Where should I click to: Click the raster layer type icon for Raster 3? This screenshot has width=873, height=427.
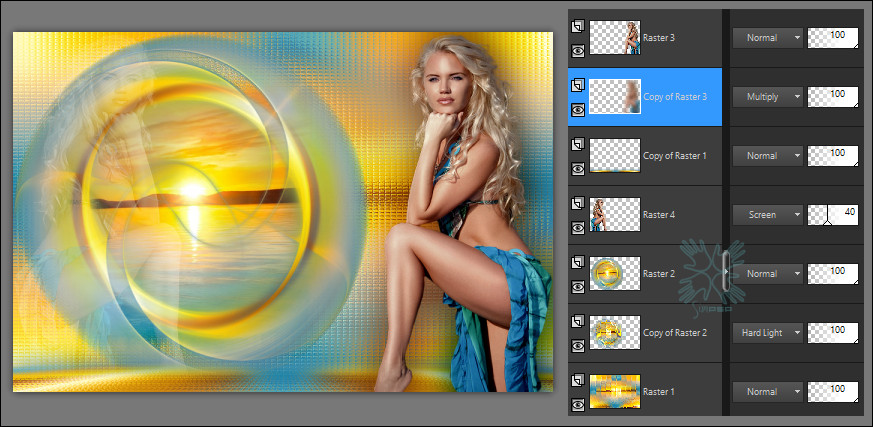click(577, 27)
